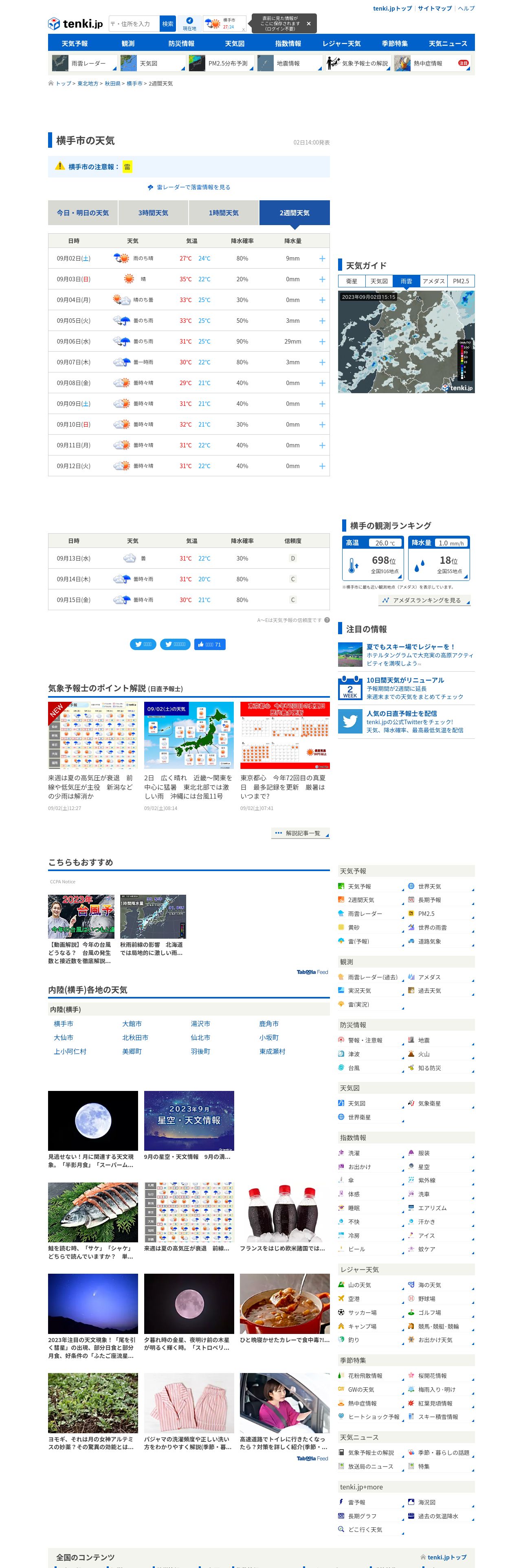This screenshot has height=1568, width=523.
Task: Open the NEW article thumbnail about 高気圧
Action: [92, 735]
